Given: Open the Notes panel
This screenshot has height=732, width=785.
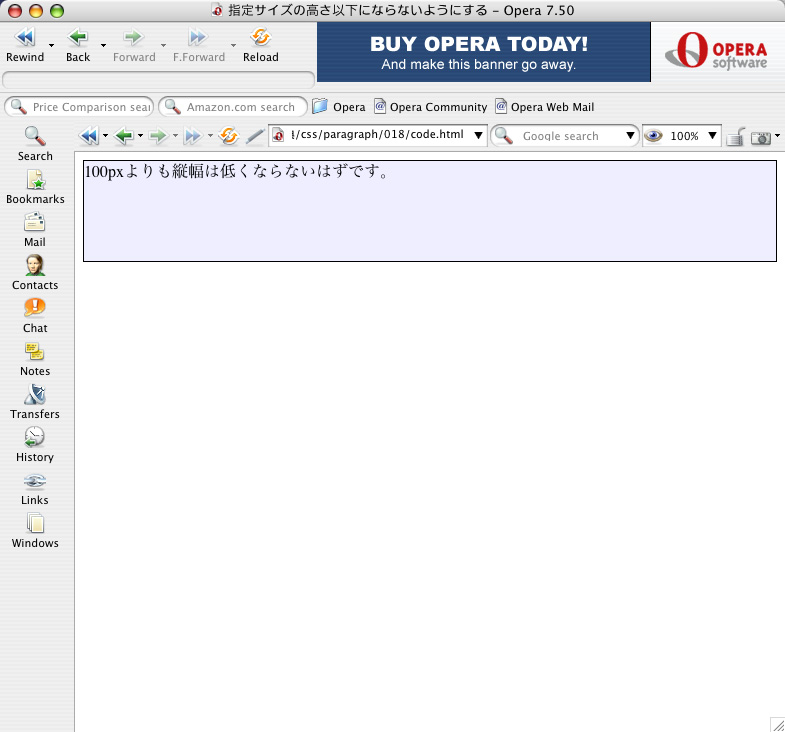Looking at the screenshot, I should (x=35, y=358).
